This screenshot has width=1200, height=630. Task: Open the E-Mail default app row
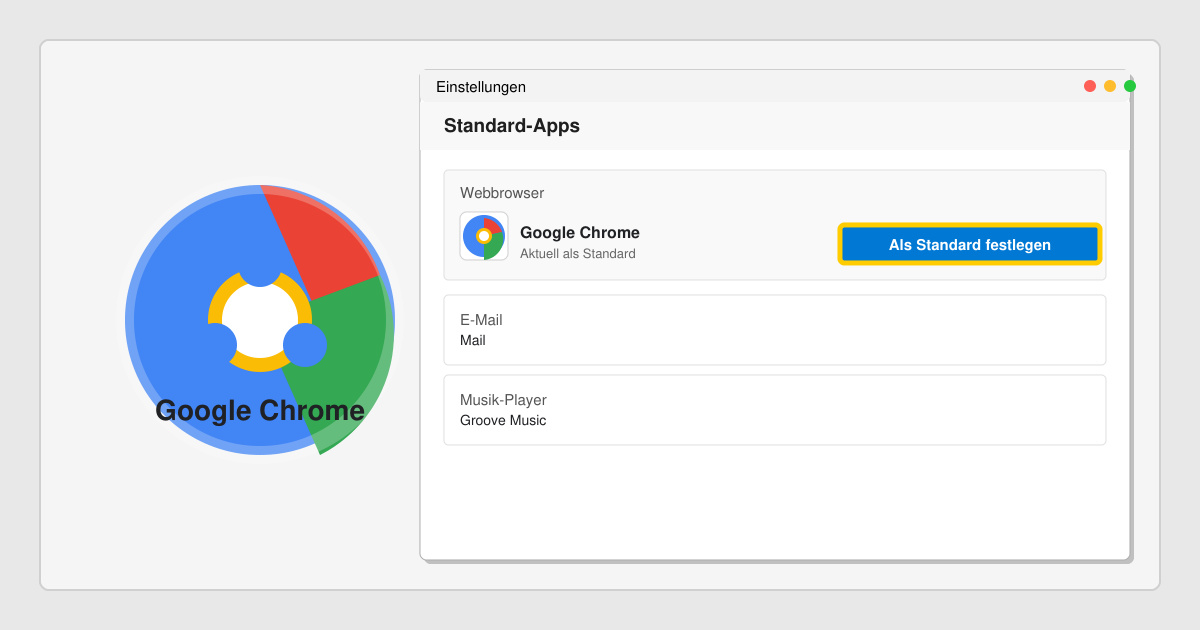click(x=775, y=330)
